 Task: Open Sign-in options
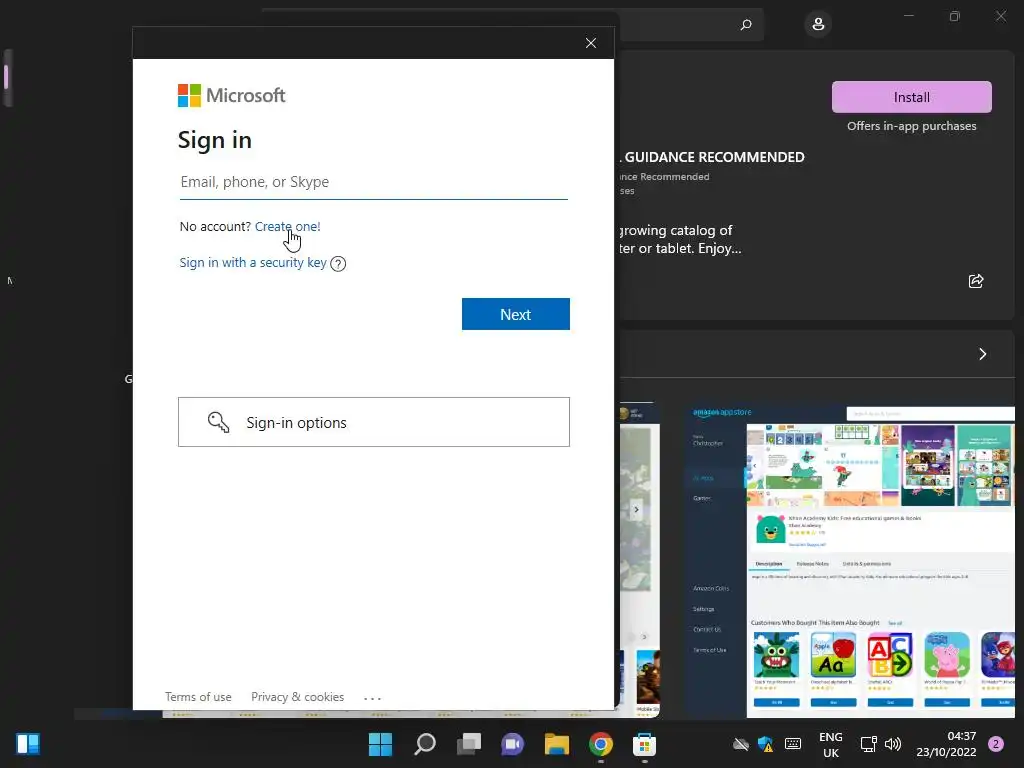374,422
